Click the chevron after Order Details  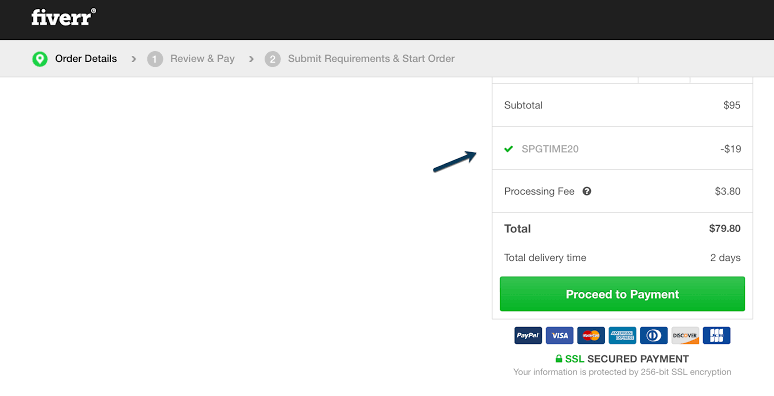pyautogui.click(x=133, y=59)
